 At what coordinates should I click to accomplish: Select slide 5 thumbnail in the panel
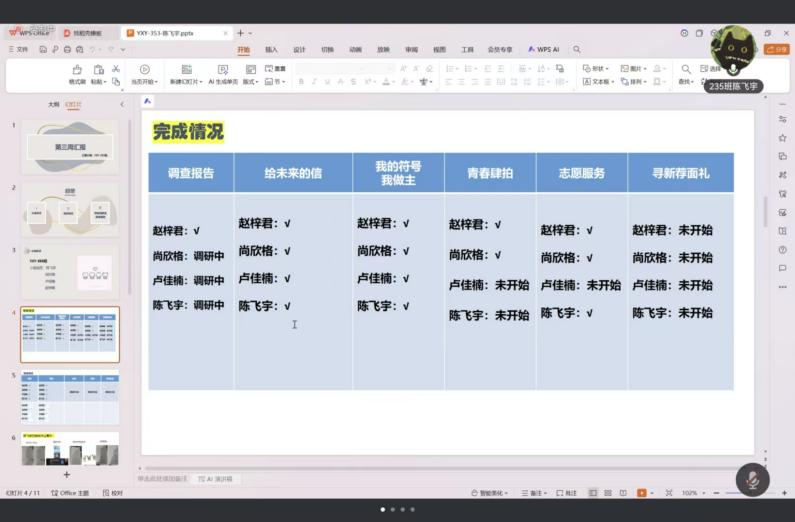(70, 397)
